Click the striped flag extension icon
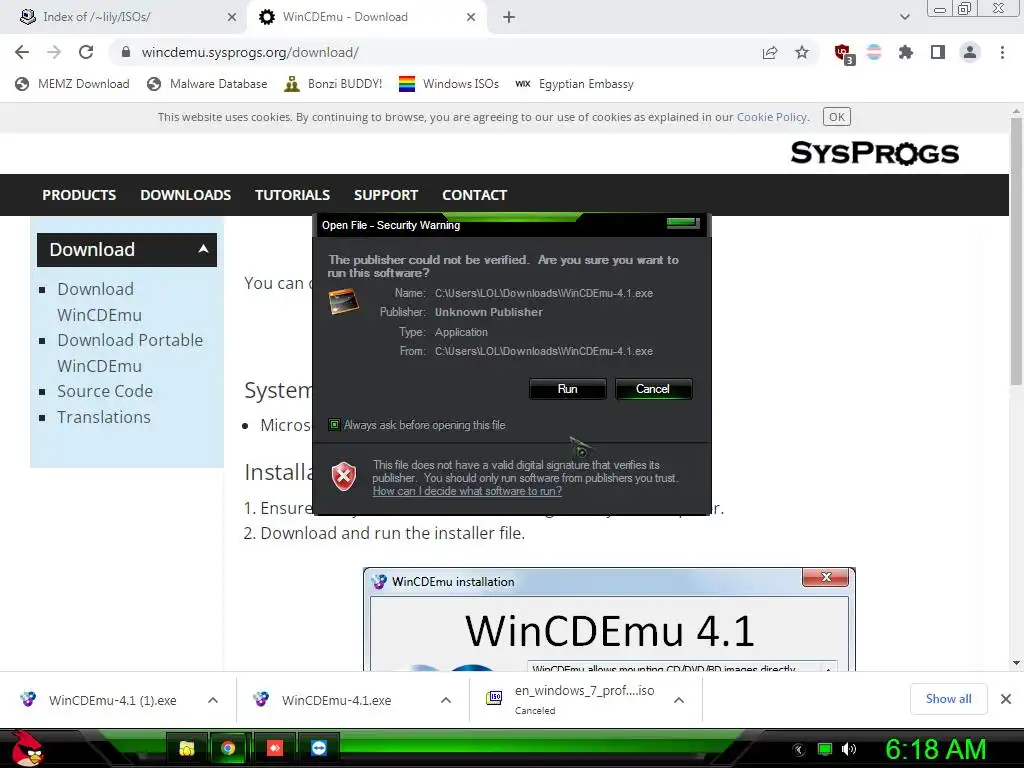 point(874,52)
